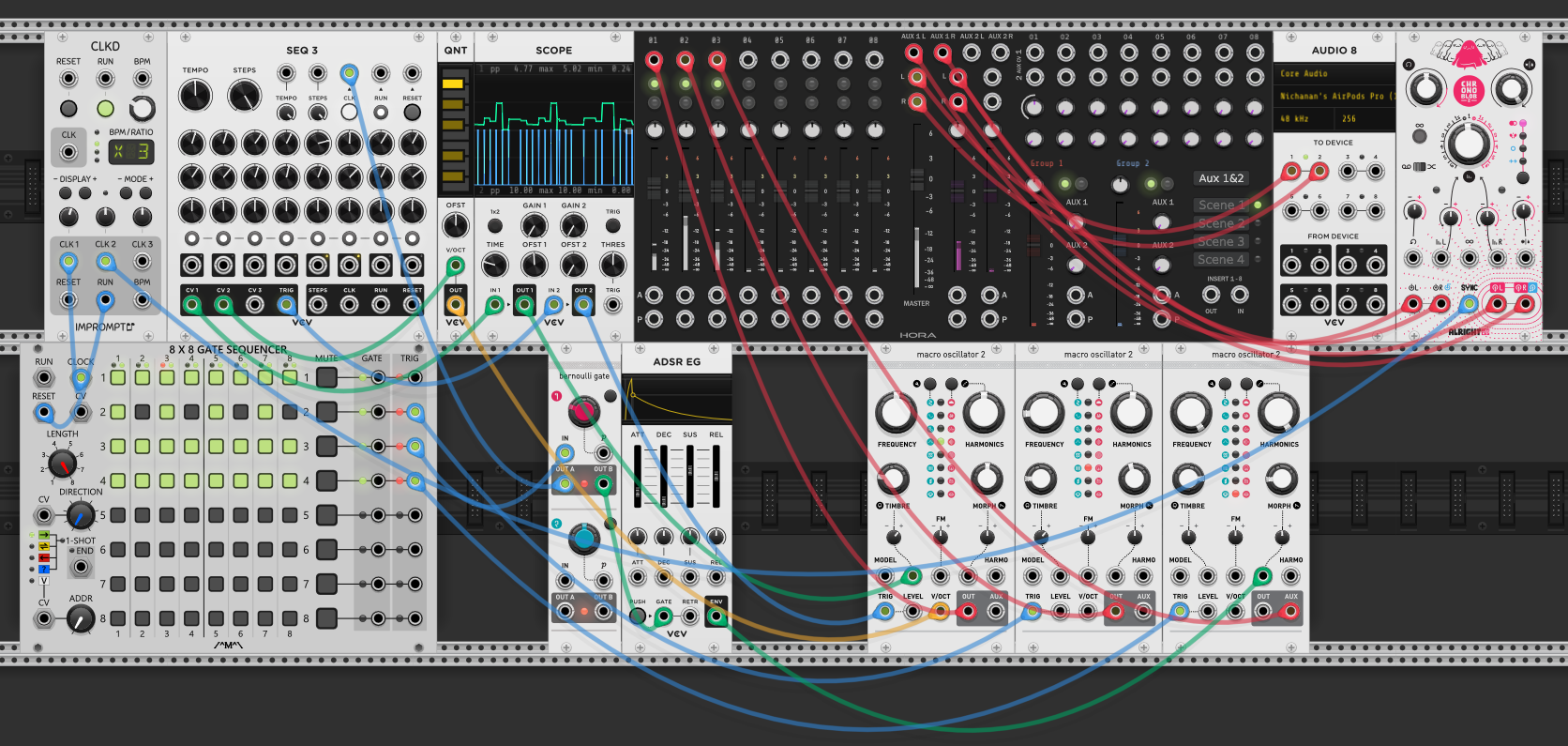Screen dimensions: 1568x746
Task: Select Scene 2 on the mixer
Action: tap(1221, 223)
